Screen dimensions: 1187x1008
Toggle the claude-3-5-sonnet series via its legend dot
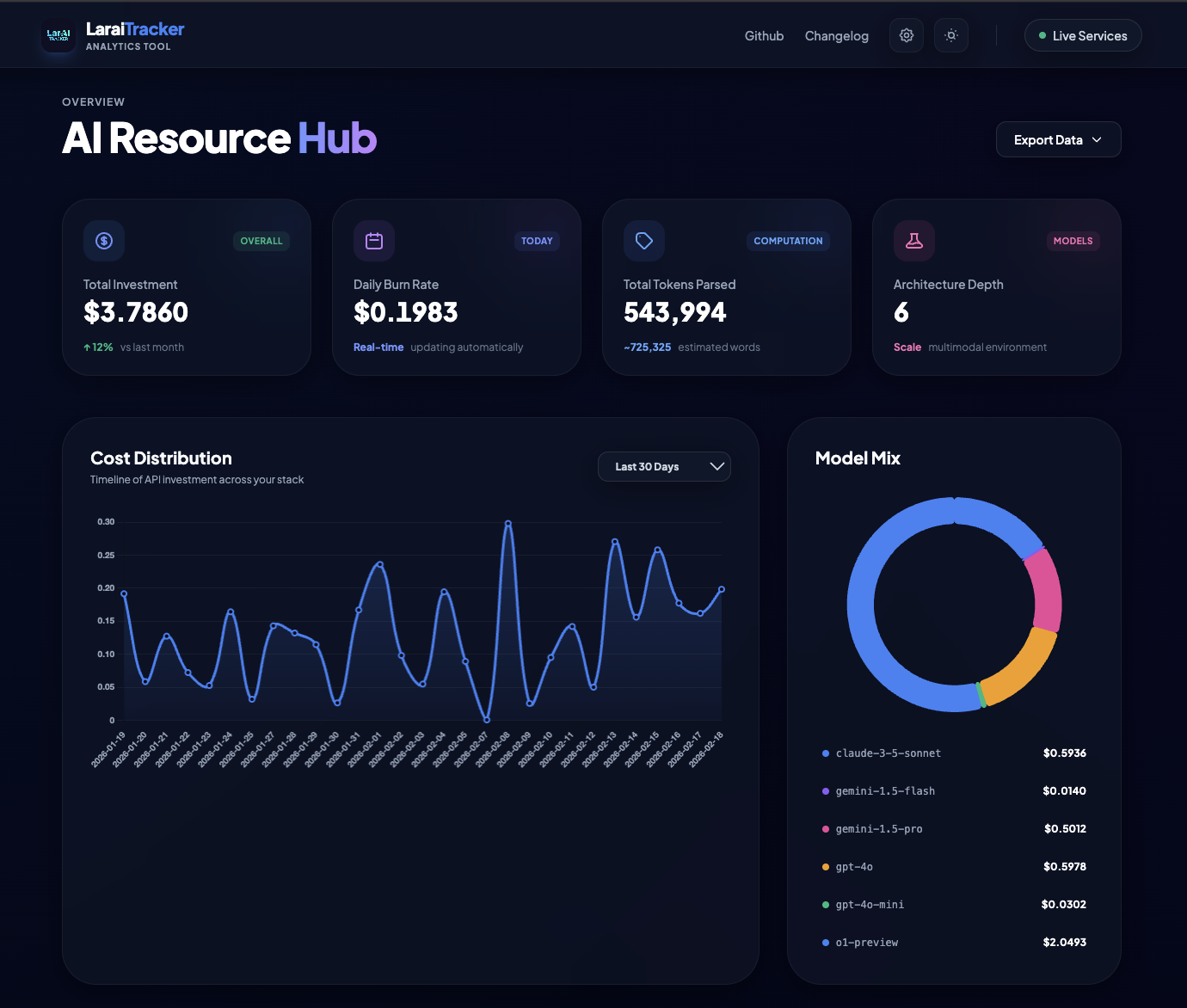(x=824, y=753)
